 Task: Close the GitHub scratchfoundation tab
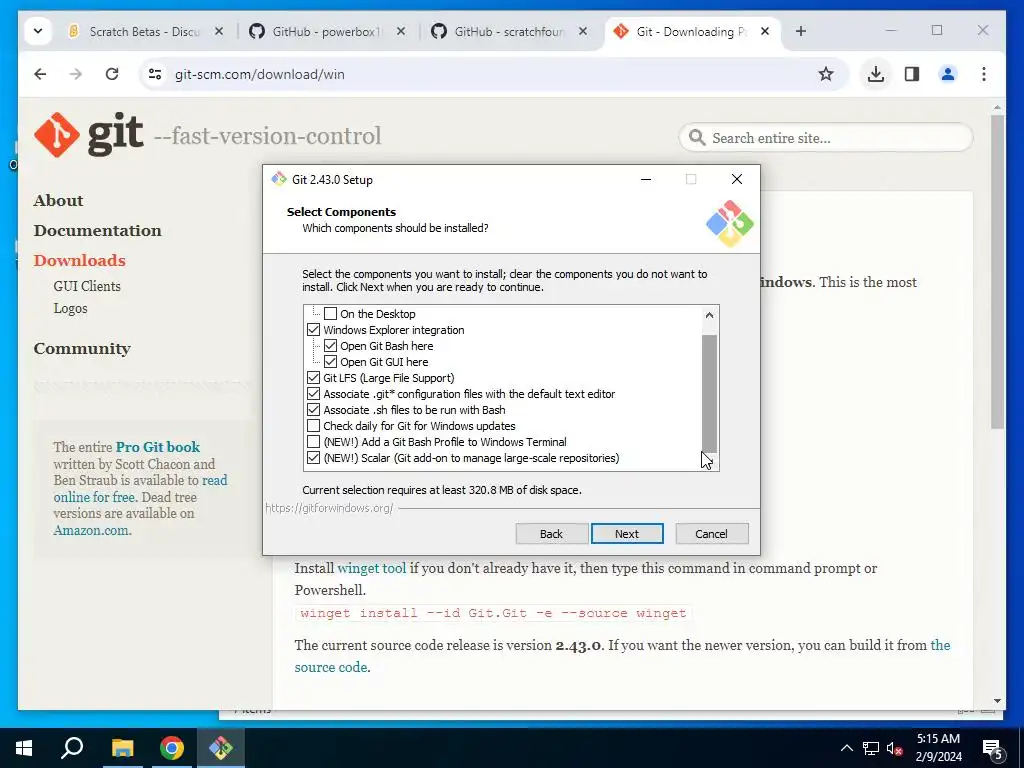[583, 31]
